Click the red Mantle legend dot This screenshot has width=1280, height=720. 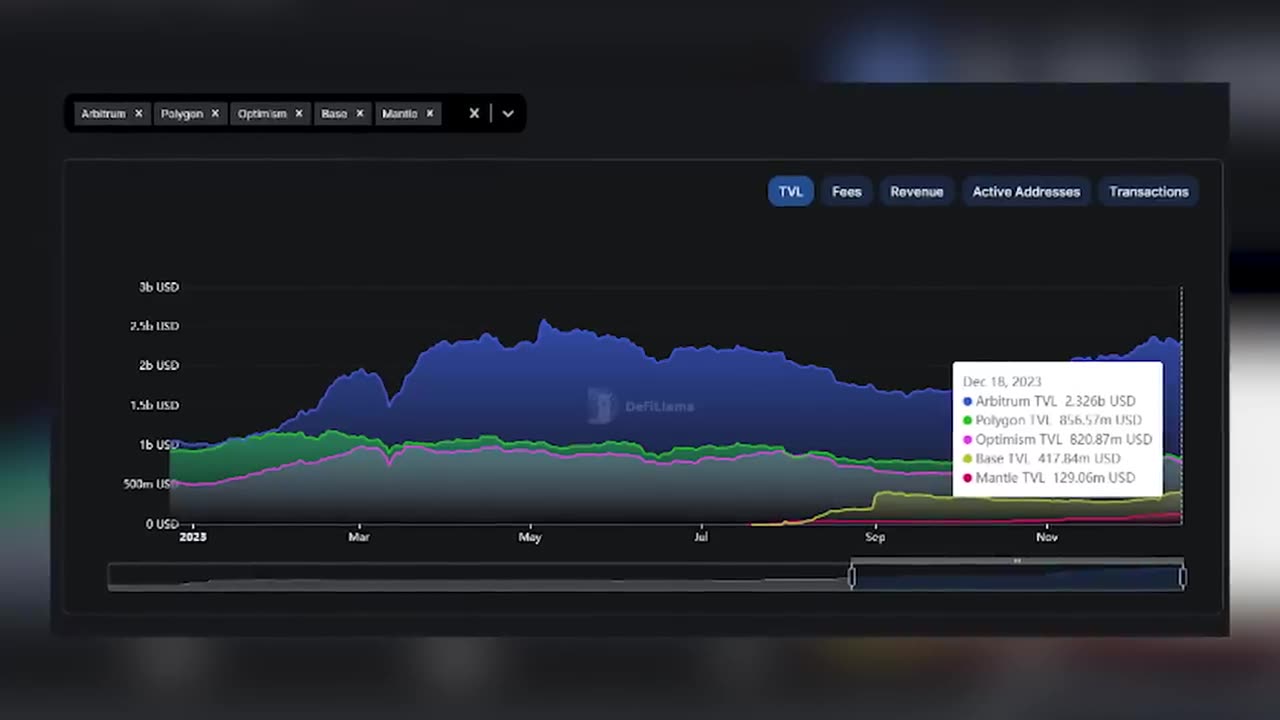coord(967,479)
